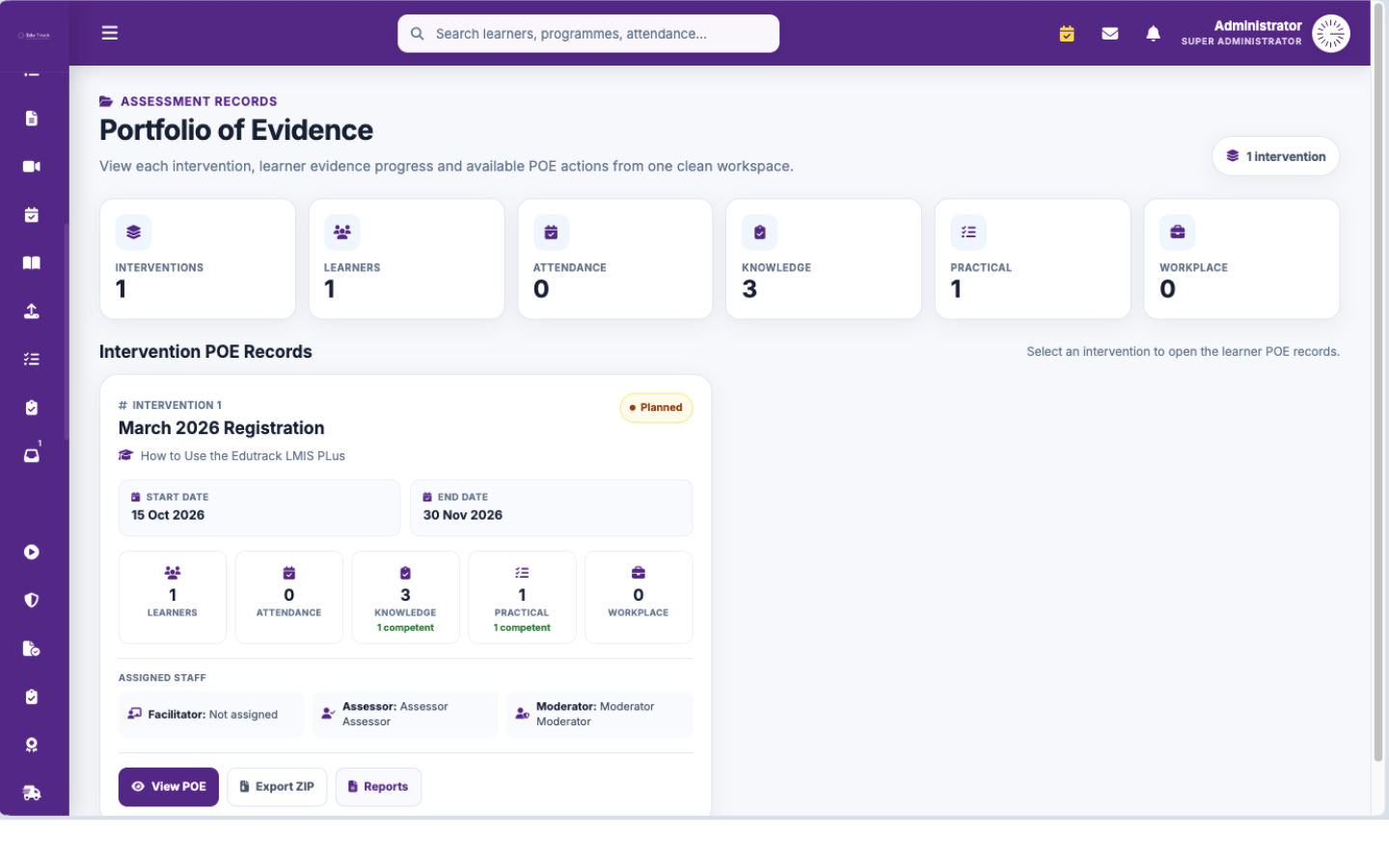The image size is (1389, 868).
Task: Open the document page icon in sidebar
Action: (x=32, y=119)
